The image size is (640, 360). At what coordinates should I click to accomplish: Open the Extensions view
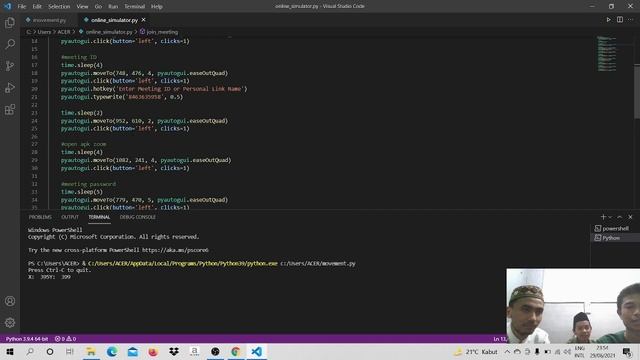coord(10,109)
